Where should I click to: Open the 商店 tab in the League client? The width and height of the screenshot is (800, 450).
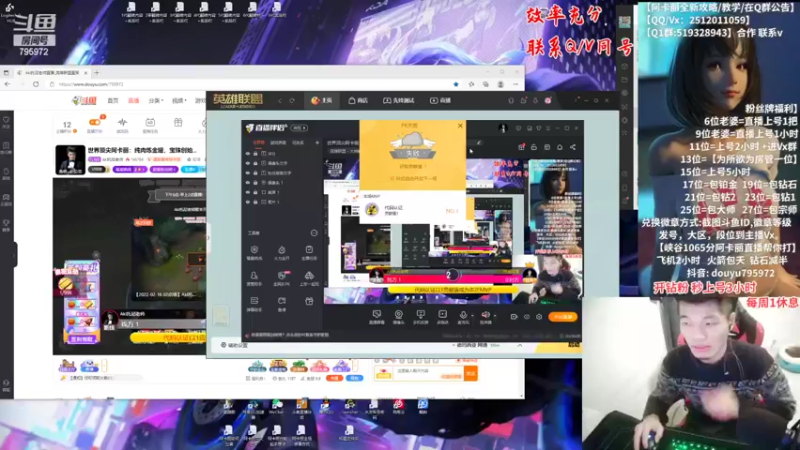pyautogui.click(x=358, y=101)
